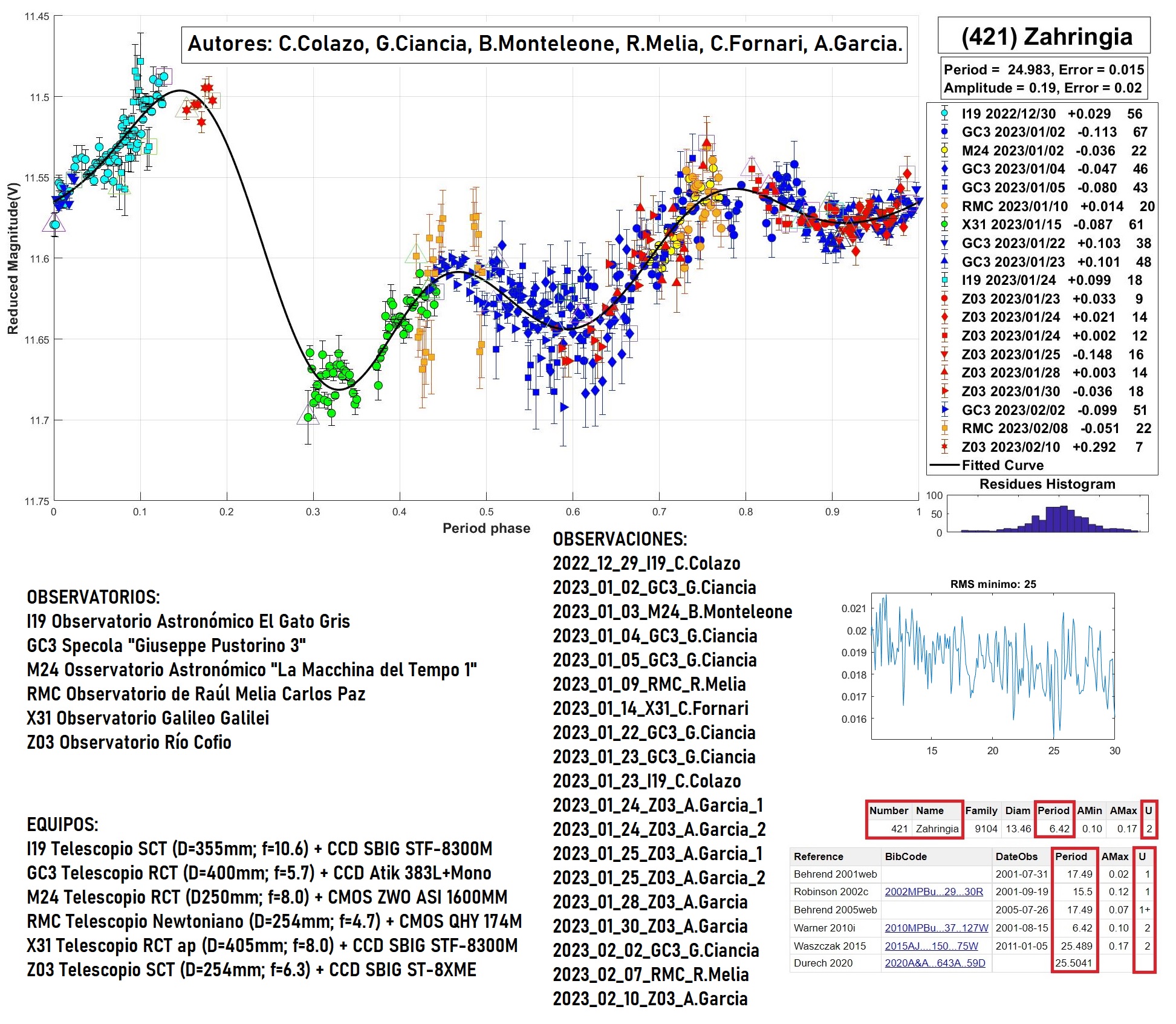
Task: Click the I19 Telescopio SCT equipment line
Action: (259, 849)
